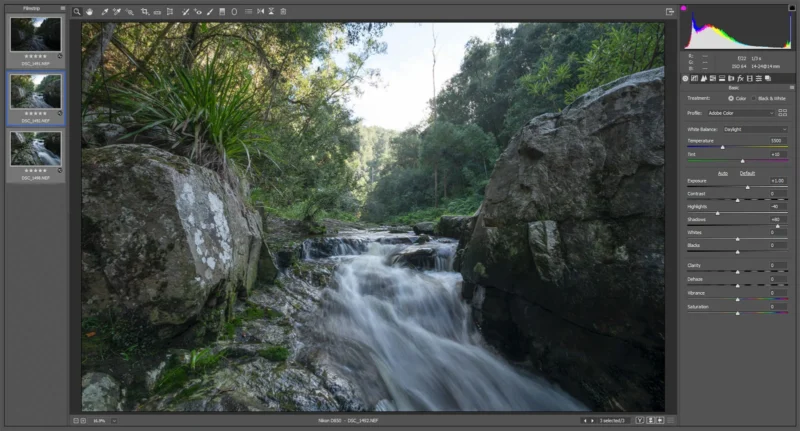Image resolution: width=800 pixels, height=431 pixels.
Task: Toggle the before/after Y preview button
Action: pos(640,420)
